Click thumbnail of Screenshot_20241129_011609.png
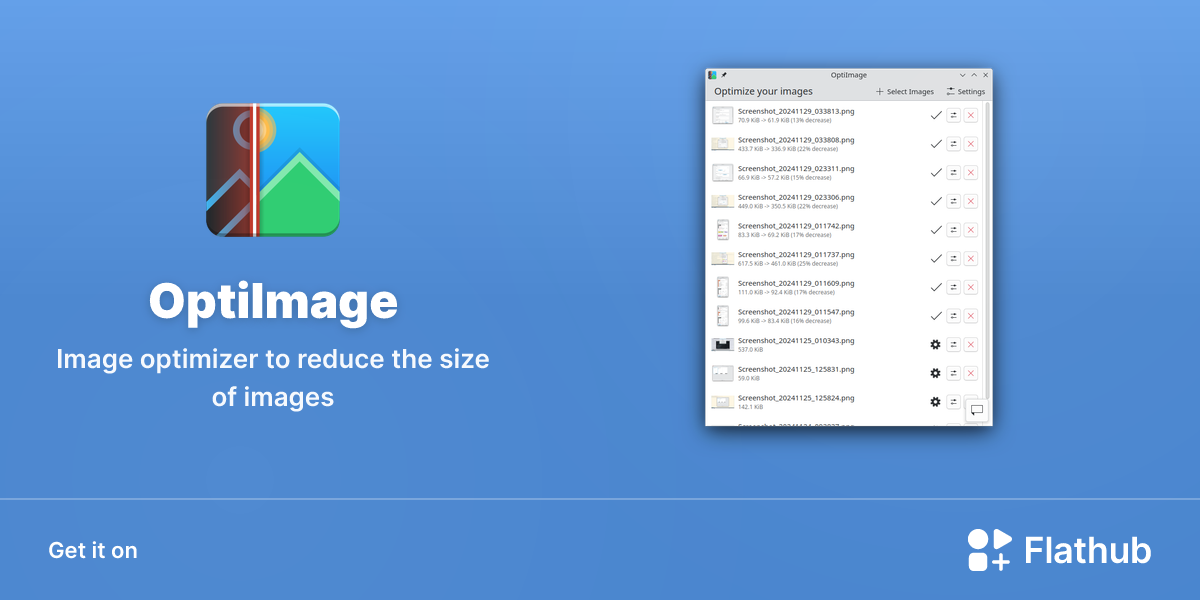This screenshot has height=600, width=1200. click(722, 287)
